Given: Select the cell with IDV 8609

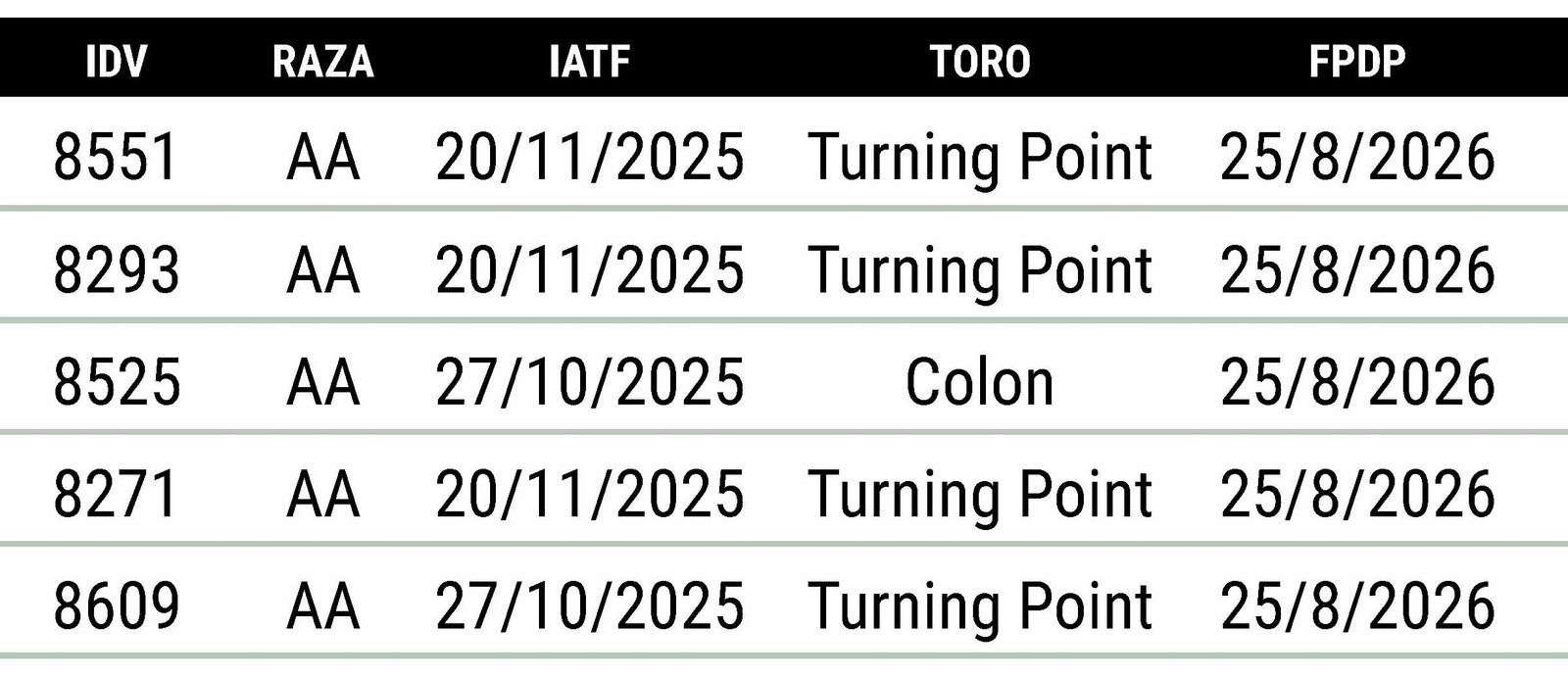Looking at the screenshot, I should 116,605.
